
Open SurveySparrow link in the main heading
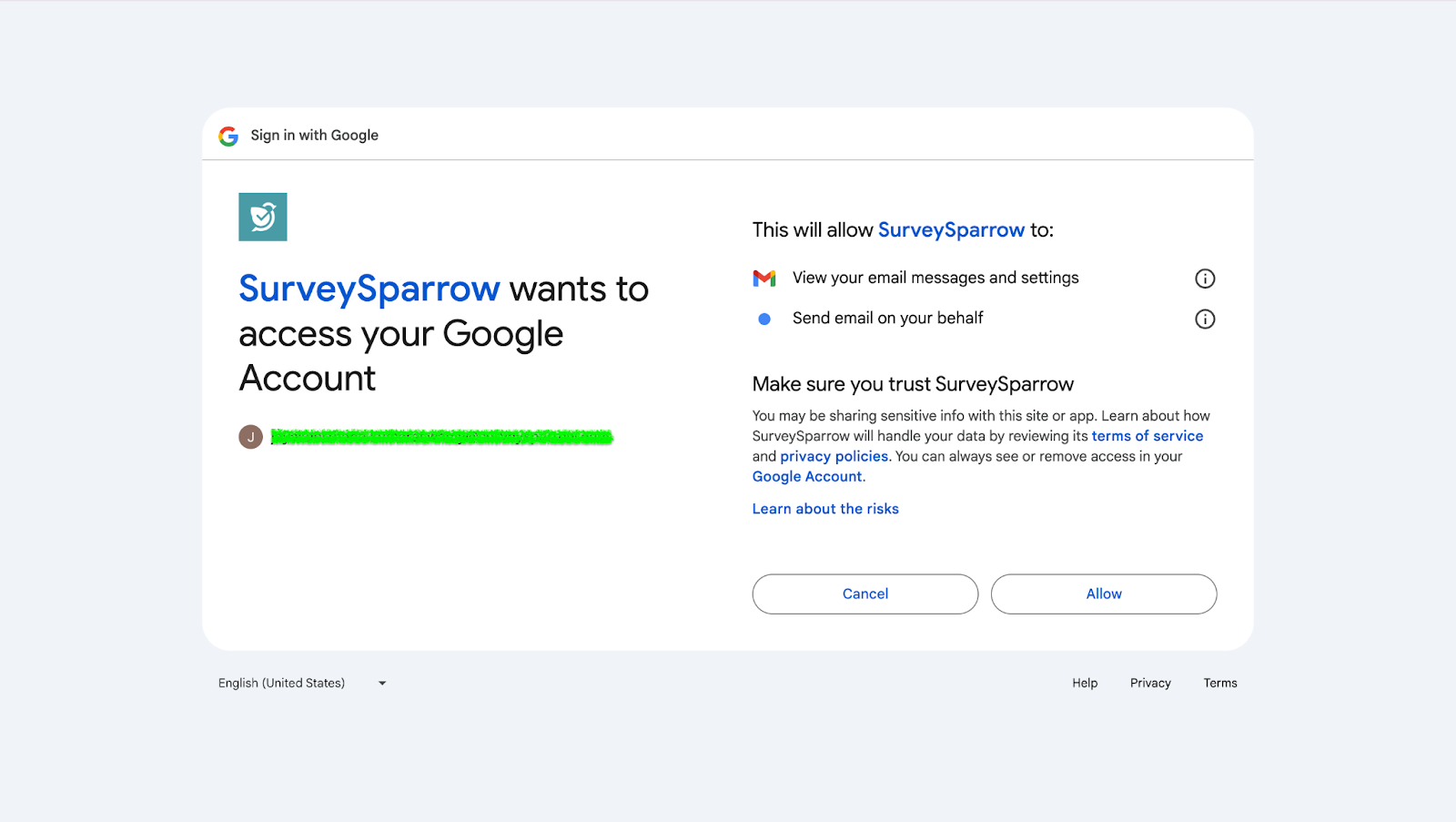click(369, 289)
